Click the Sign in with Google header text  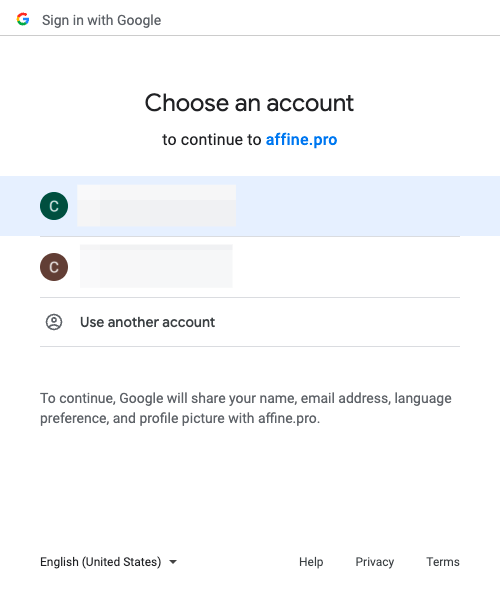(102, 20)
